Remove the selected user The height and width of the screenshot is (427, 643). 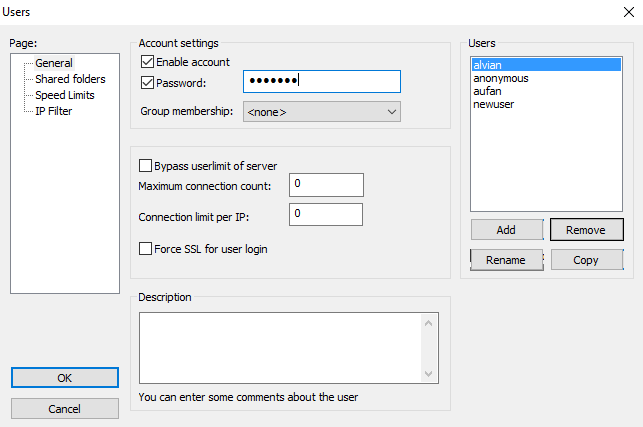586,230
